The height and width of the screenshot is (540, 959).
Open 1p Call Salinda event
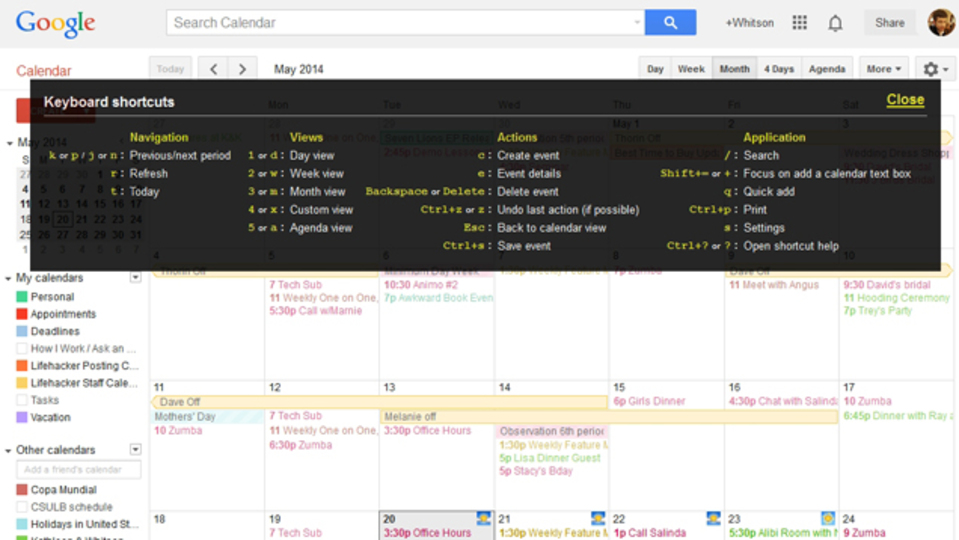click(x=650, y=533)
